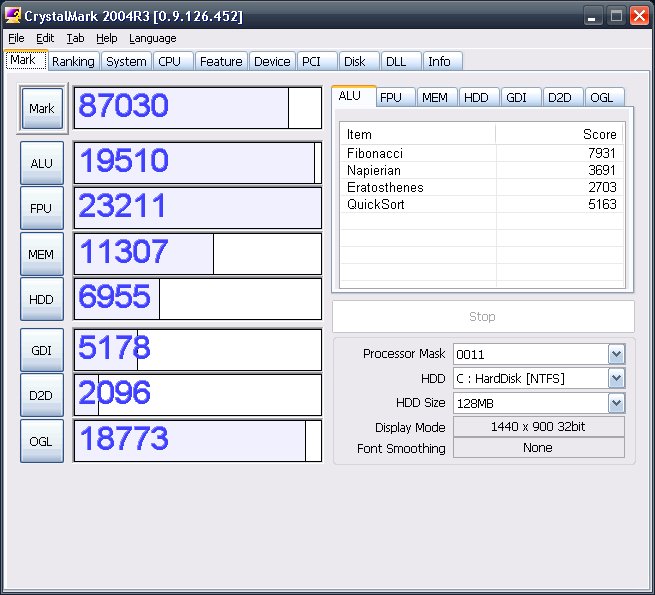Screen dimensions: 655x595
Task: Run the ALU benchmark button
Action: pos(42,163)
